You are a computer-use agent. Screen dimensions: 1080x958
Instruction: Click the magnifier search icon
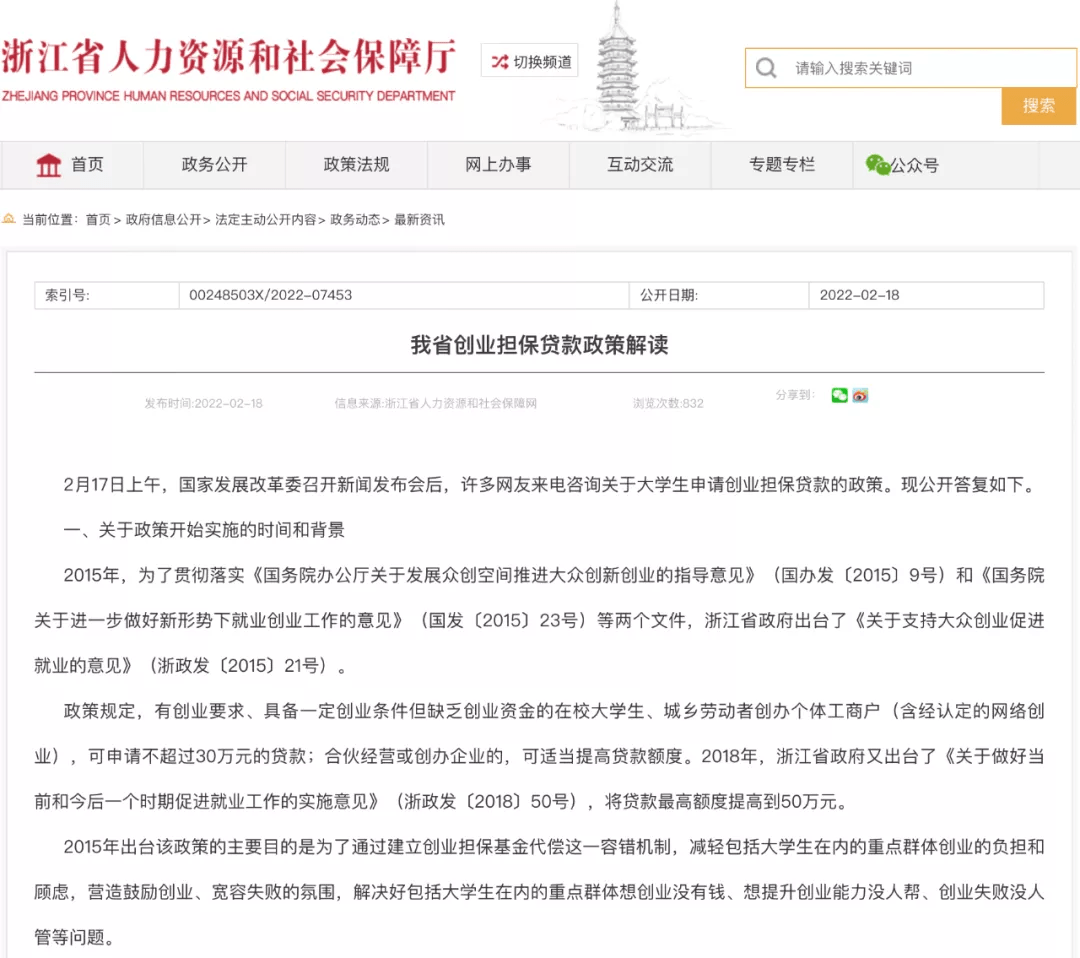pyautogui.click(x=767, y=68)
